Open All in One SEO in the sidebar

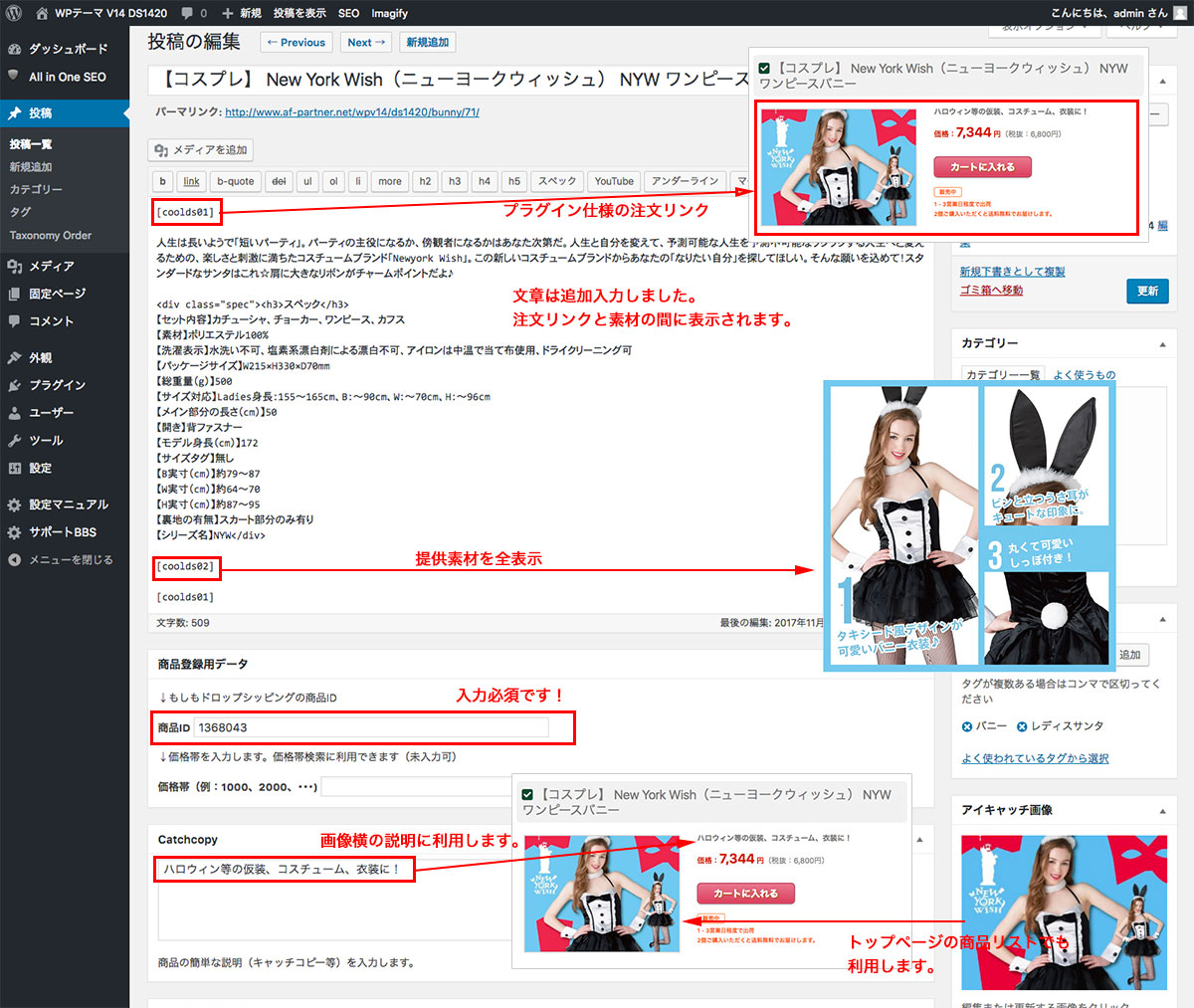[65, 77]
